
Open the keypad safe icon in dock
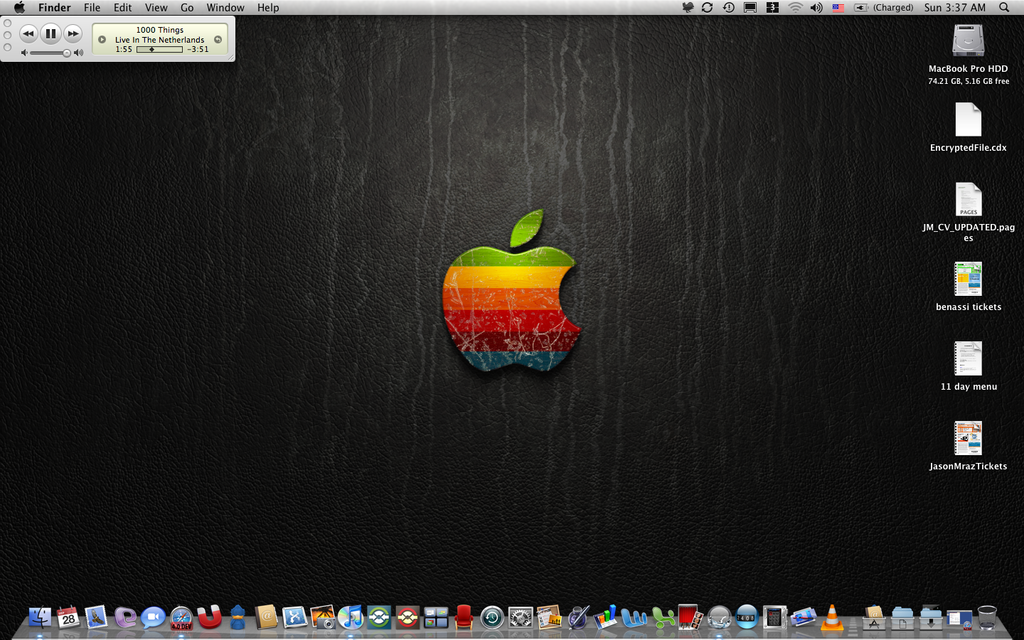(775, 617)
